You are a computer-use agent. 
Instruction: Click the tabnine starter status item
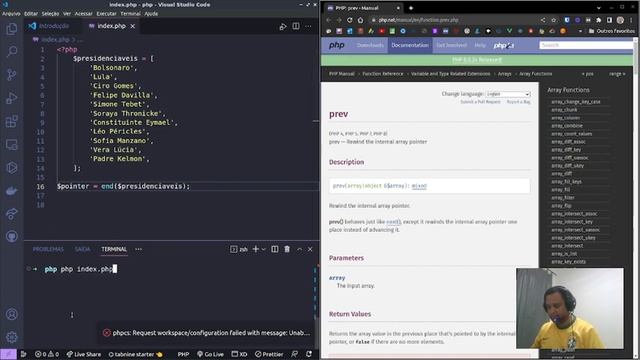(135, 354)
